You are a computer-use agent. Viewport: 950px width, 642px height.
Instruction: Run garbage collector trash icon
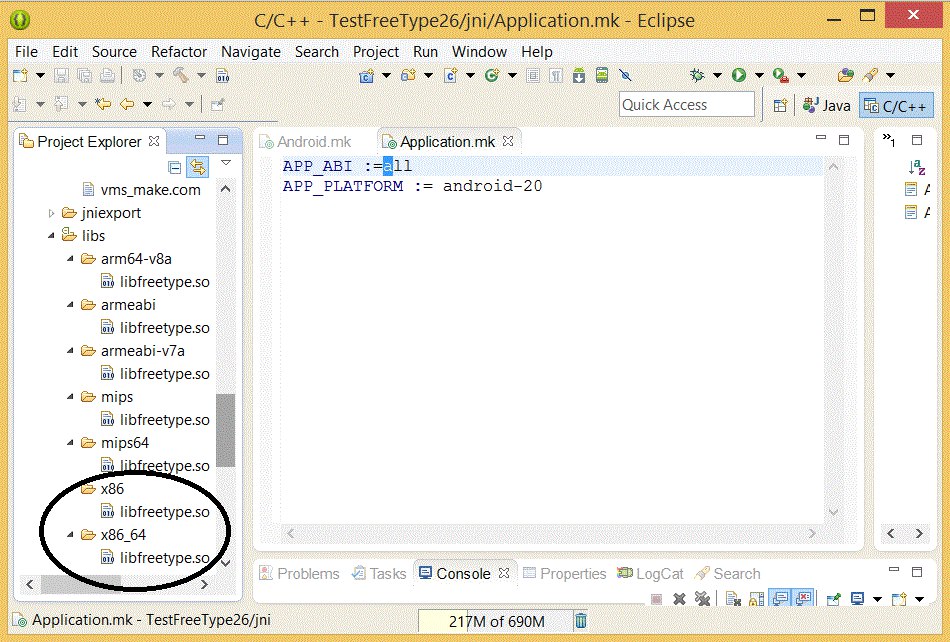click(580, 621)
